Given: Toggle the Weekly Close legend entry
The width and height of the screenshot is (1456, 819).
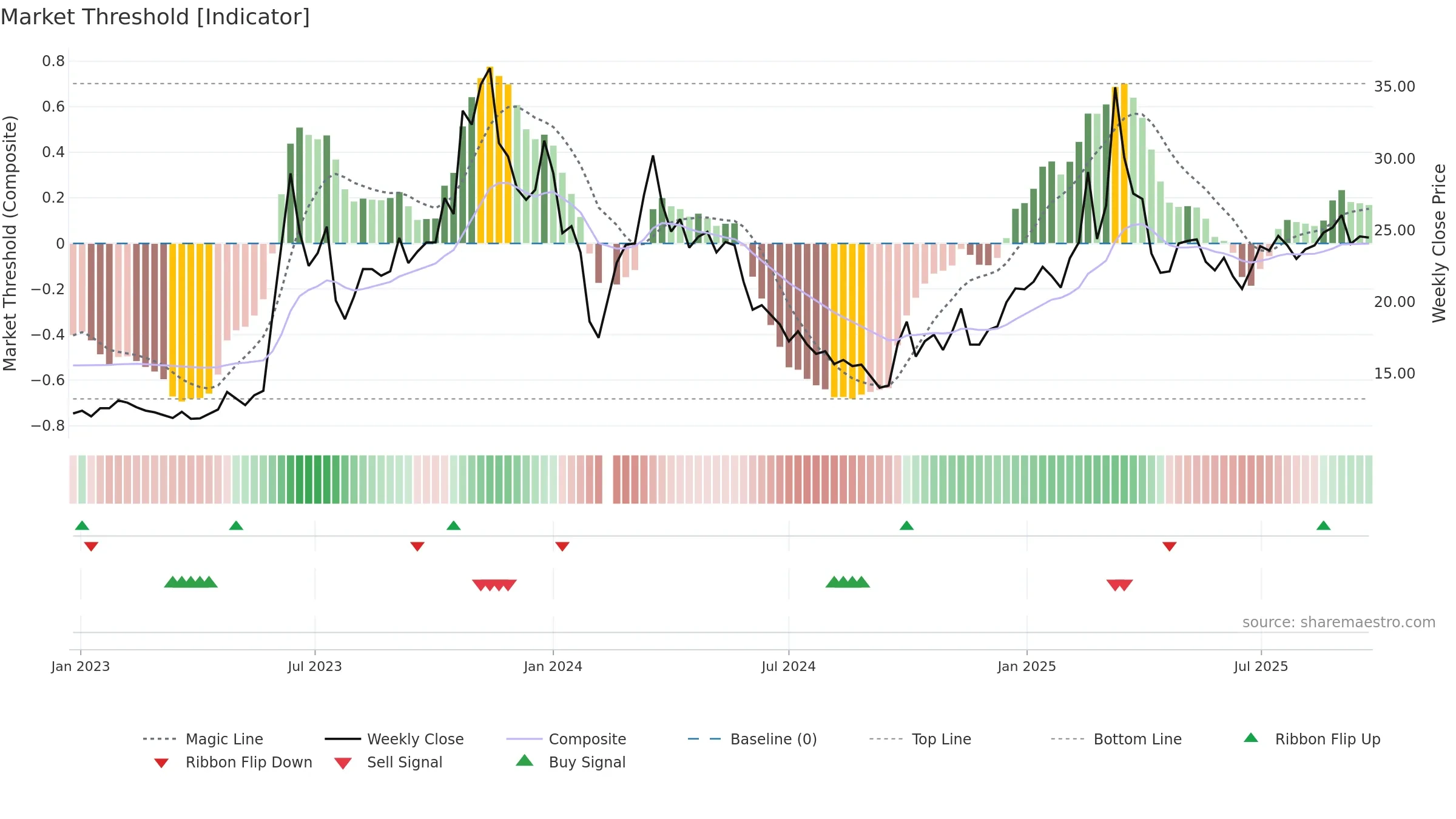Looking at the screenshot, I should (x=394, y=739).
